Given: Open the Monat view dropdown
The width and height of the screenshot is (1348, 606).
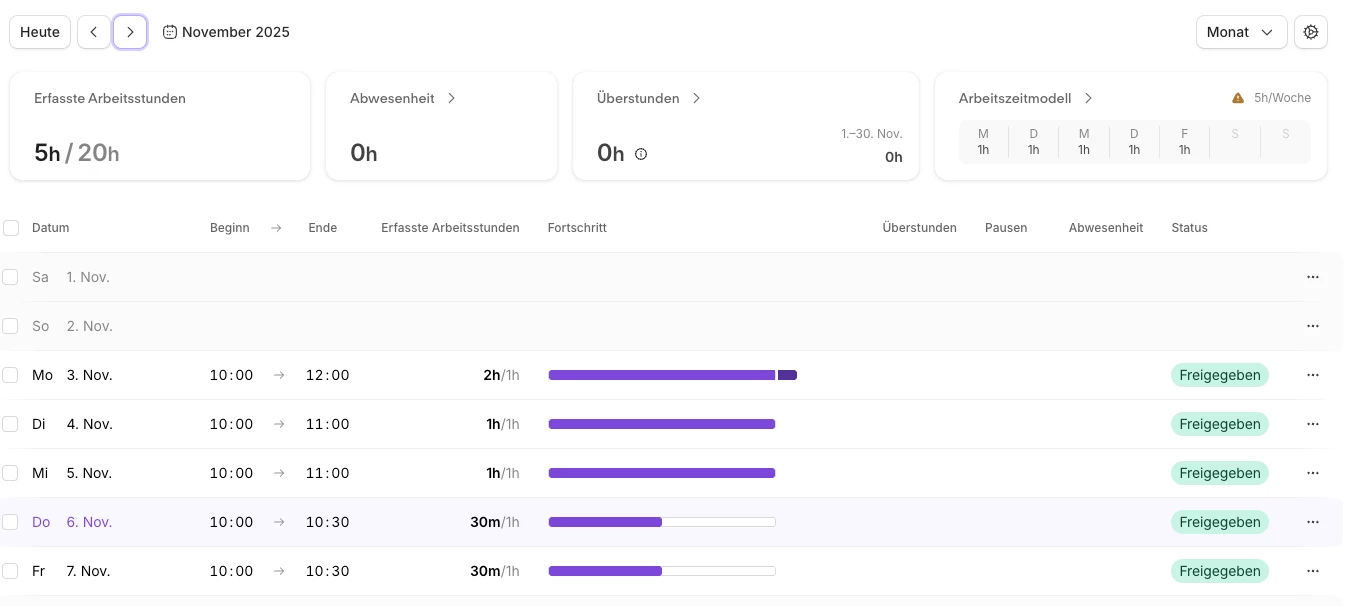Looking at the screenshot, I should click(1240, 32).
